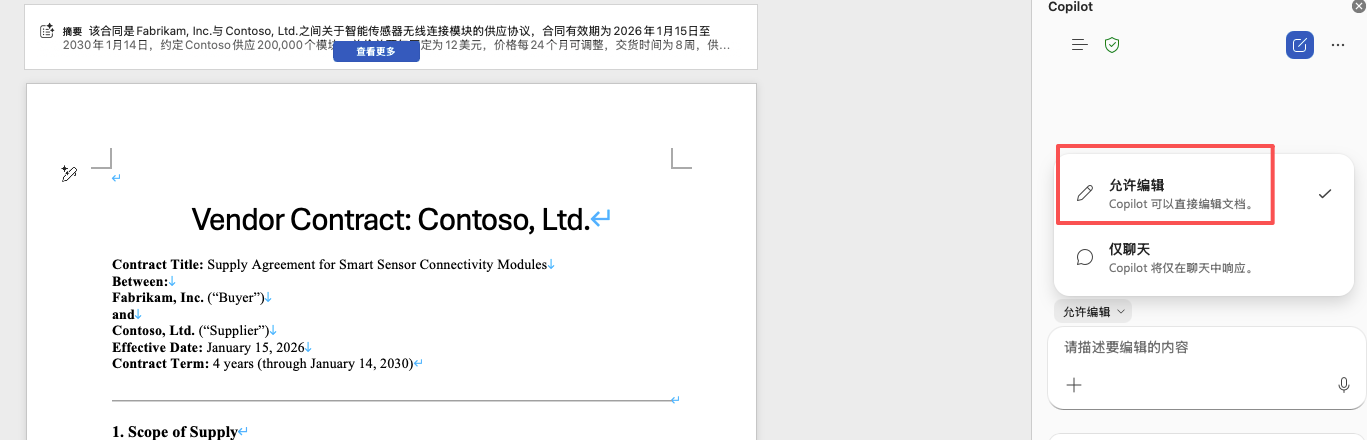The image size is (1367, 440).
Task: Click the 1. Scope of Supply heading
Action: coord(174,432)
